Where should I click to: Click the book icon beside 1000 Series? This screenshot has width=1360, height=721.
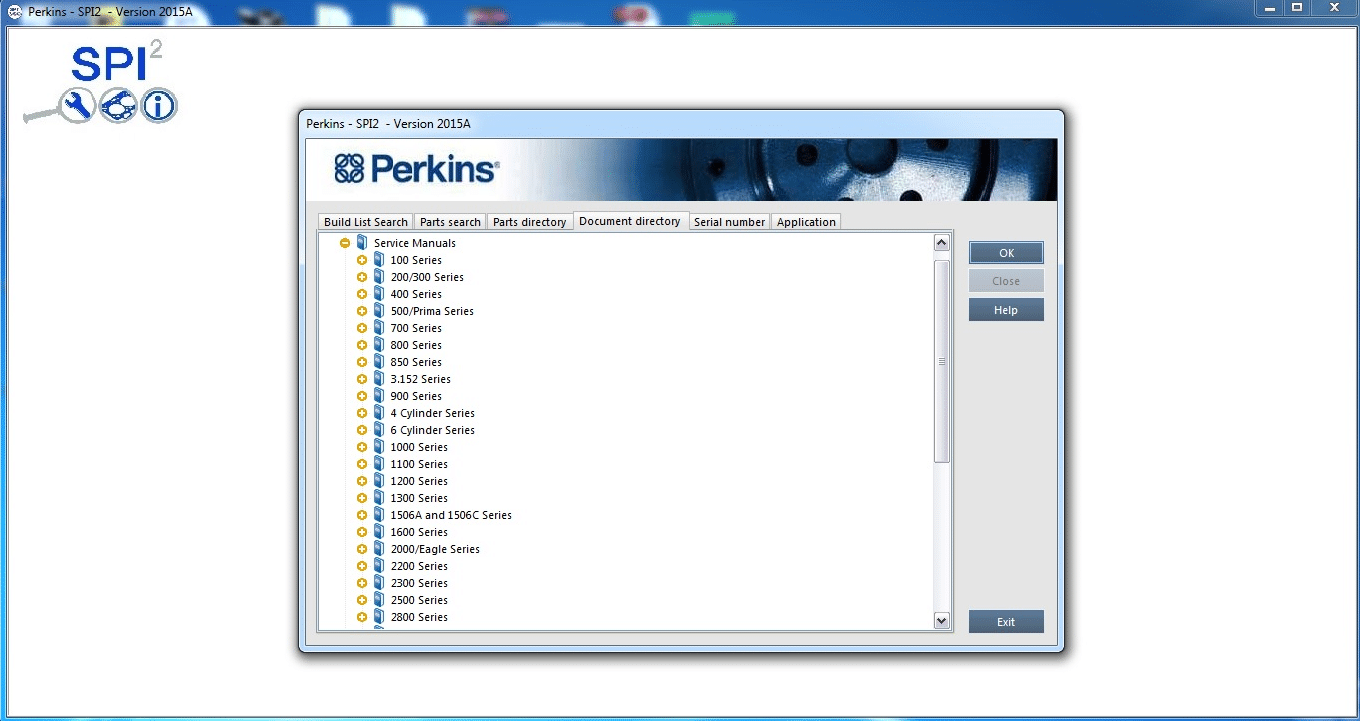(379, 447)
